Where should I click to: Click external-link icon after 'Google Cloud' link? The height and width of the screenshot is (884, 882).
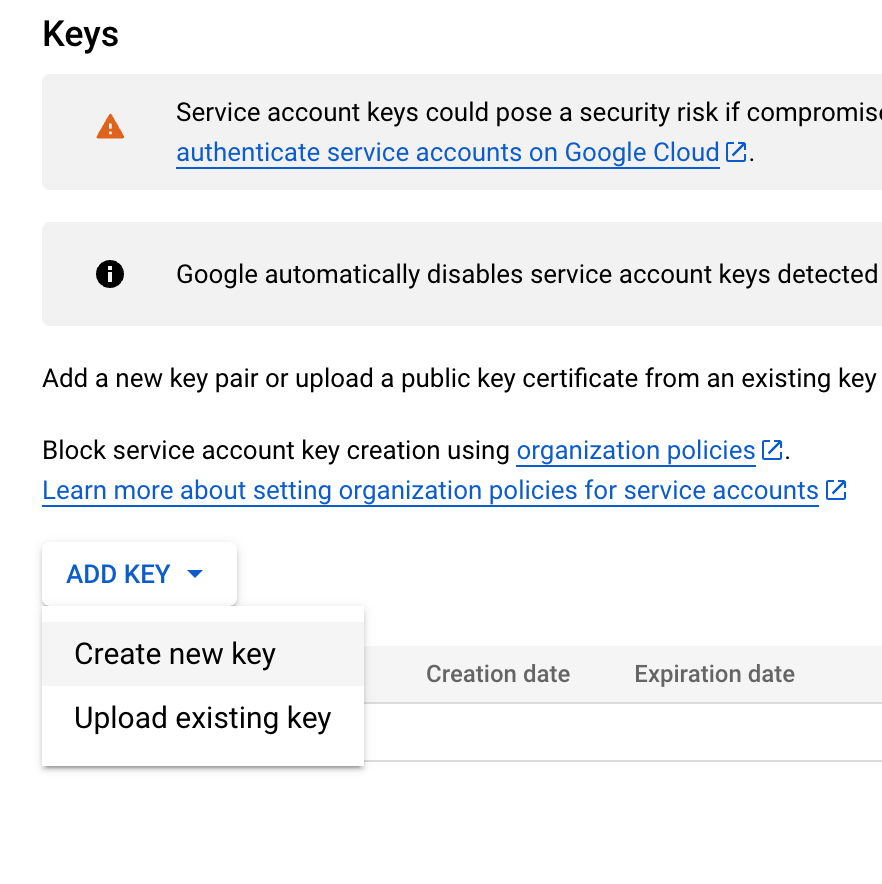click(736, 153)
